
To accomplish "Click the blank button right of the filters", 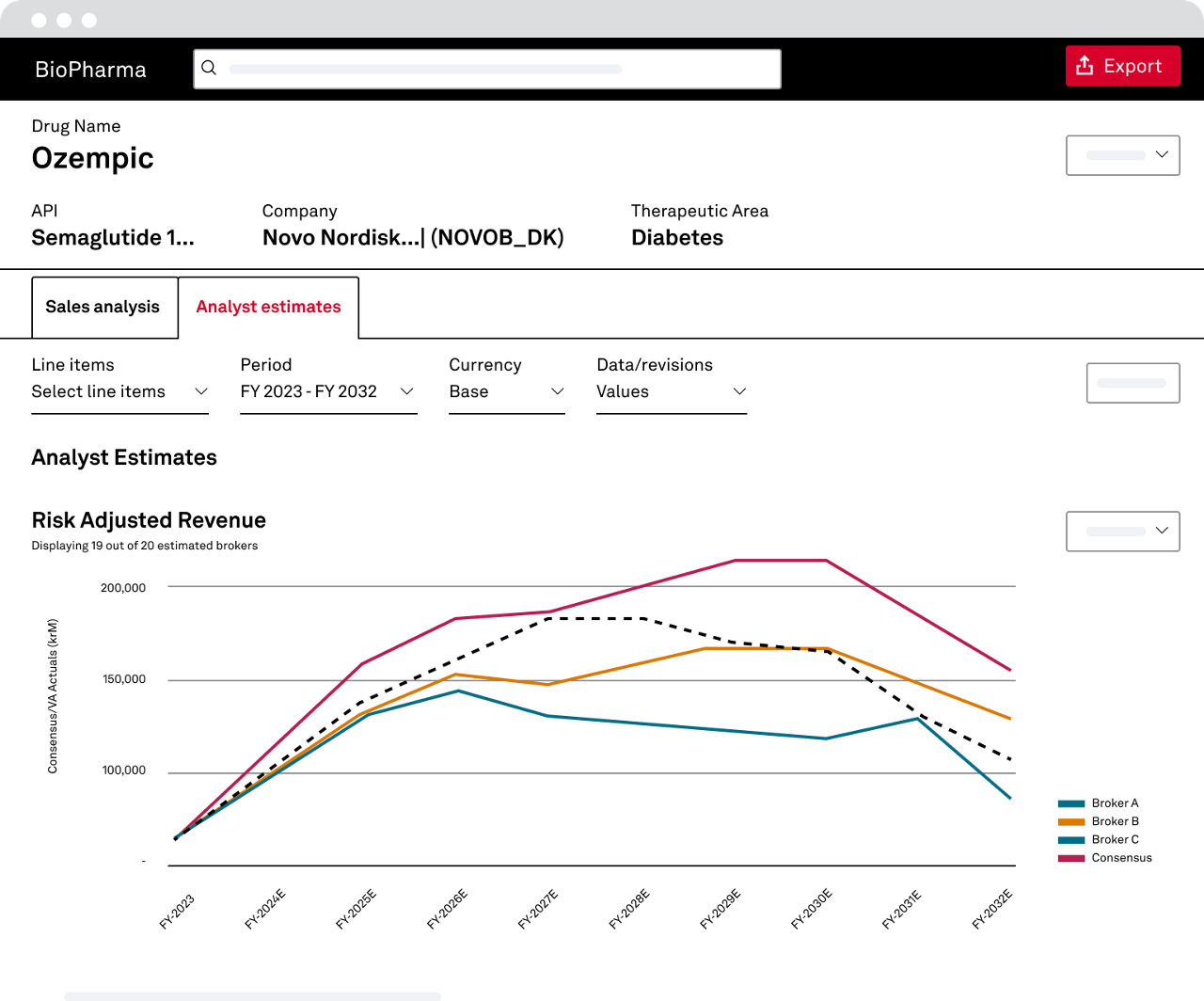I will pyautogui.click(x=1133, y=383).
